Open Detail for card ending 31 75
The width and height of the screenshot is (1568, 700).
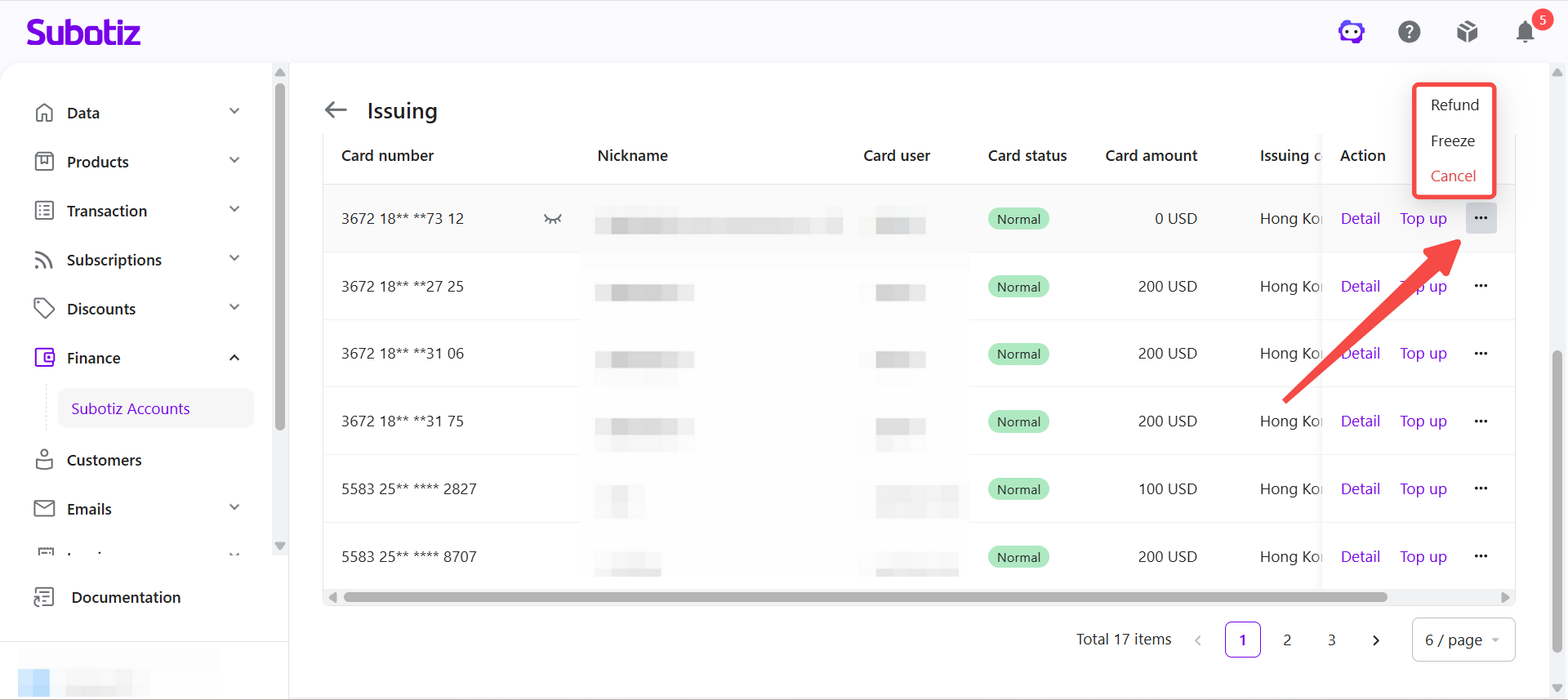pyautogui.click(x=1361, y=421)
